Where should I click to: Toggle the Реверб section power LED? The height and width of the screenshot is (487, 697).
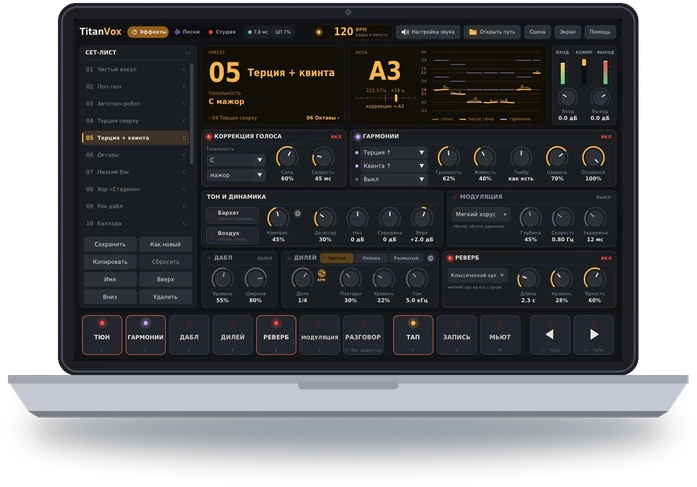coord(450,258)
